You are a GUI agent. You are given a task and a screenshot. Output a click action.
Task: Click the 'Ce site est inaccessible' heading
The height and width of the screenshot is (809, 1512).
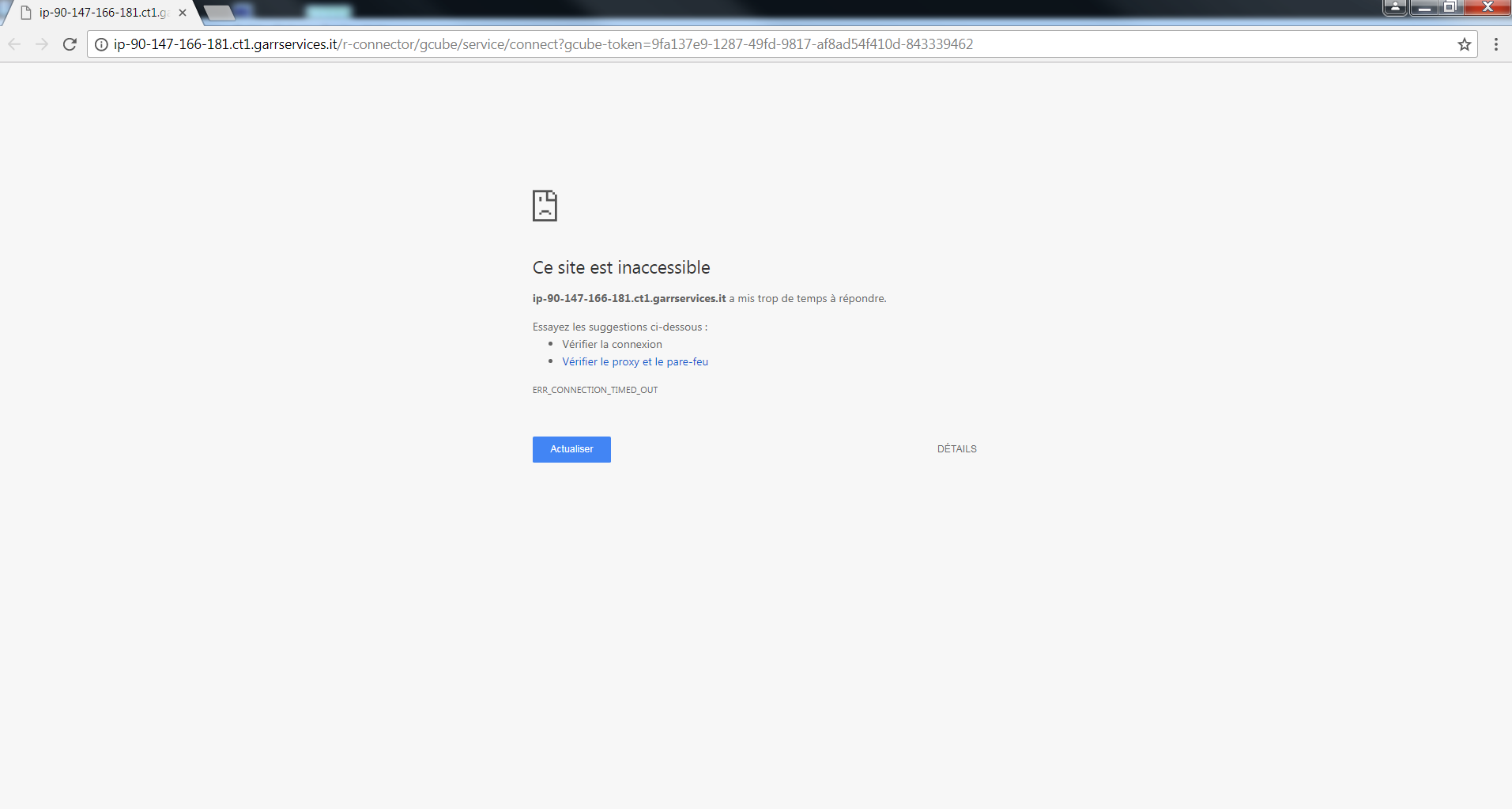pos(621,267)
